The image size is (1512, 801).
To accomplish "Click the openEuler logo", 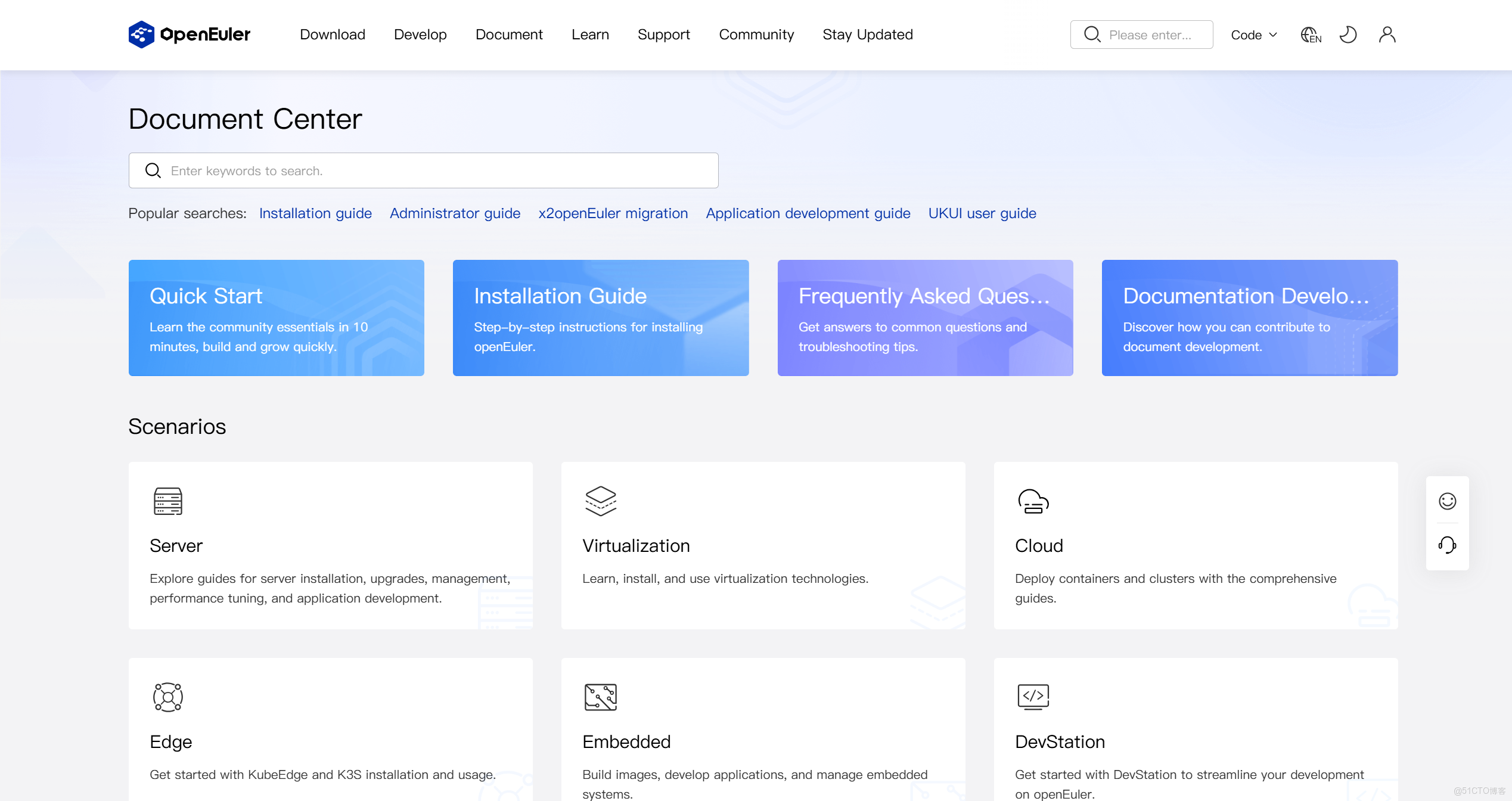I will tap(190, 35).
